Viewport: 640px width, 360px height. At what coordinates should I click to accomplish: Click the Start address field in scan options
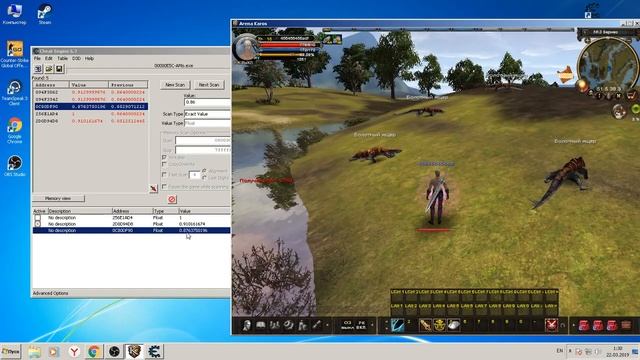(x=203, y=140)
